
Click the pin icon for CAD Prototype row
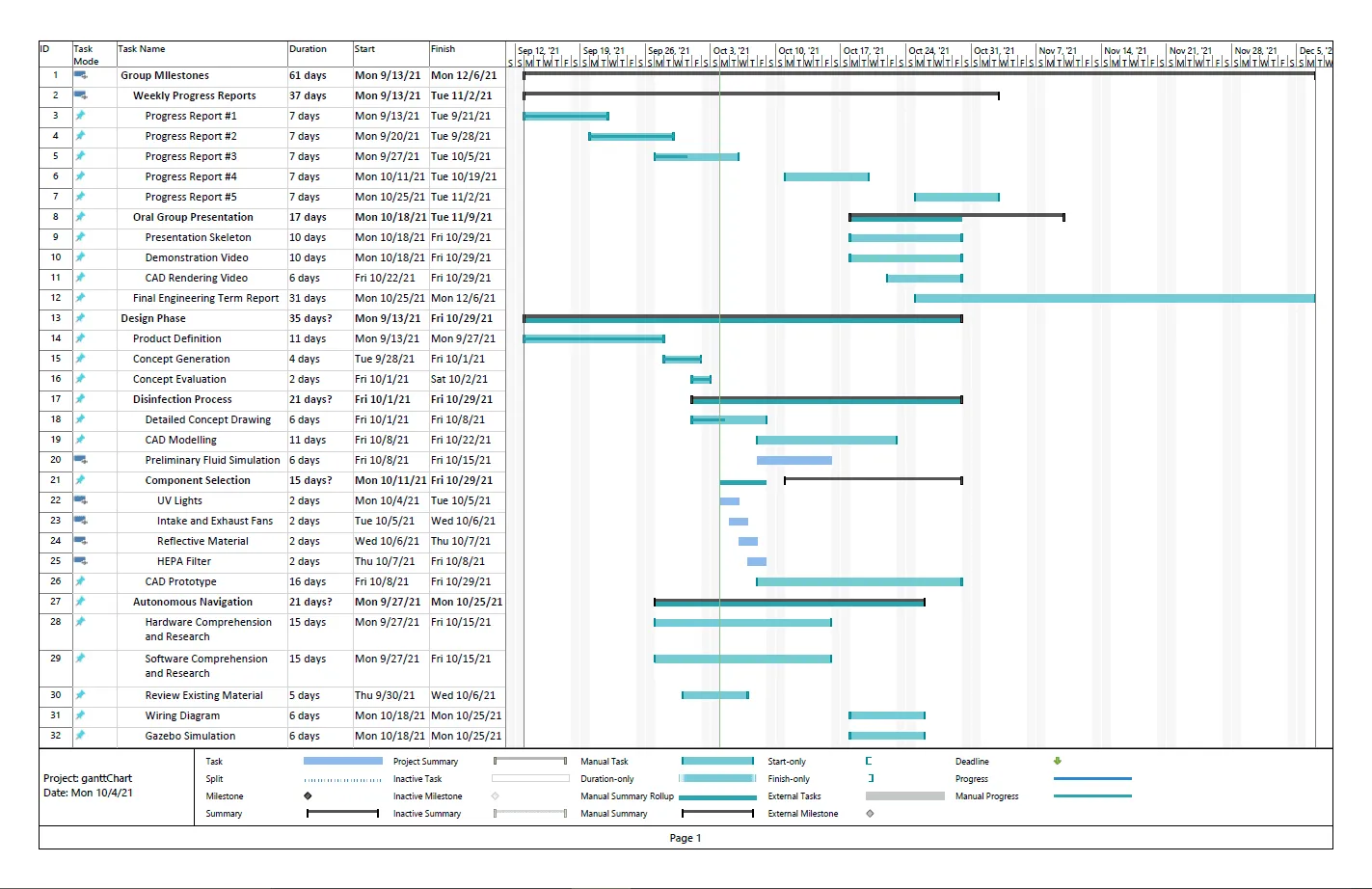click(x=81, y=581)
